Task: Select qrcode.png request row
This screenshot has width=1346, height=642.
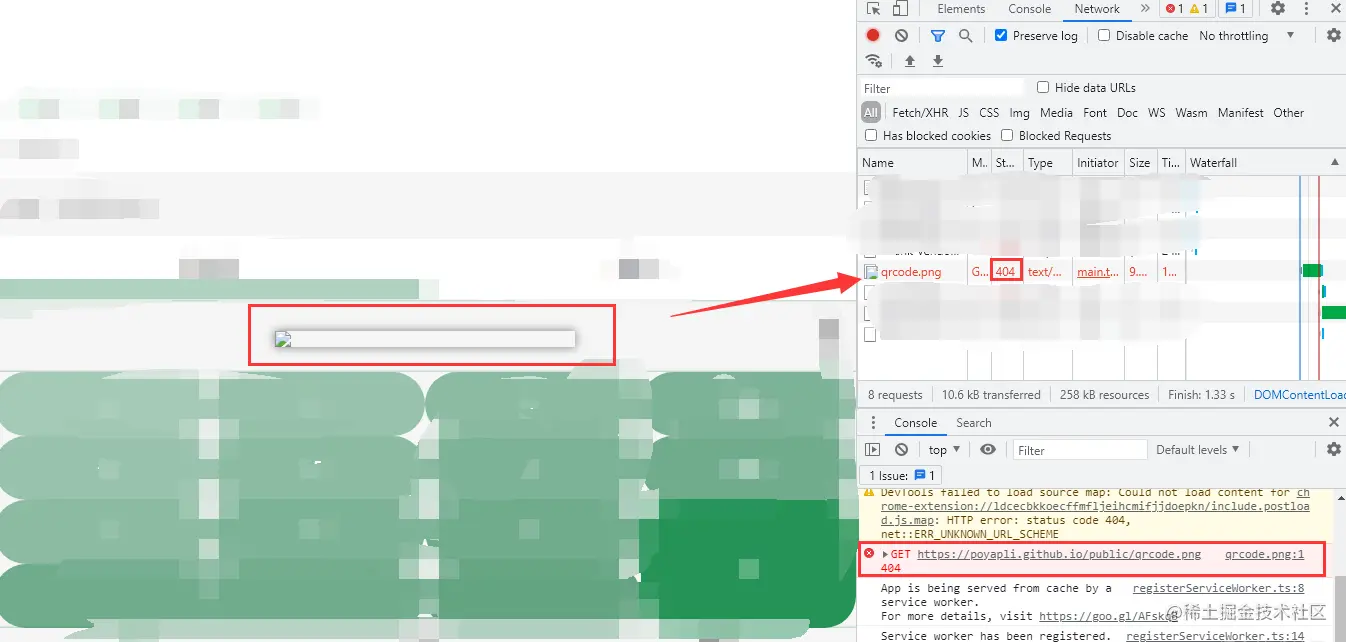Action: pyautogui.click(x=1100, y=271)
